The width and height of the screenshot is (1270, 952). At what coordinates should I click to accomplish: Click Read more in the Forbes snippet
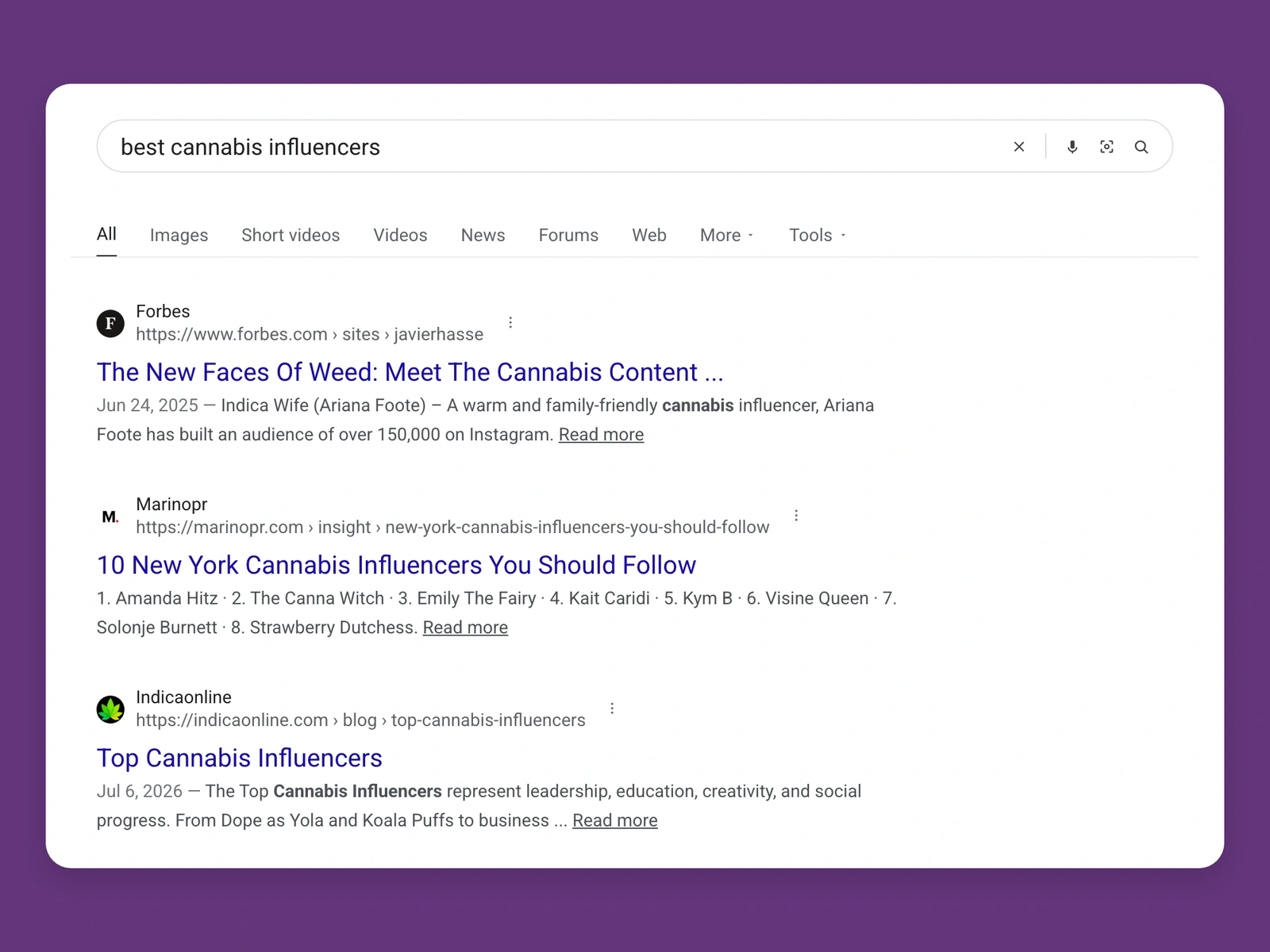click(601, 435)
